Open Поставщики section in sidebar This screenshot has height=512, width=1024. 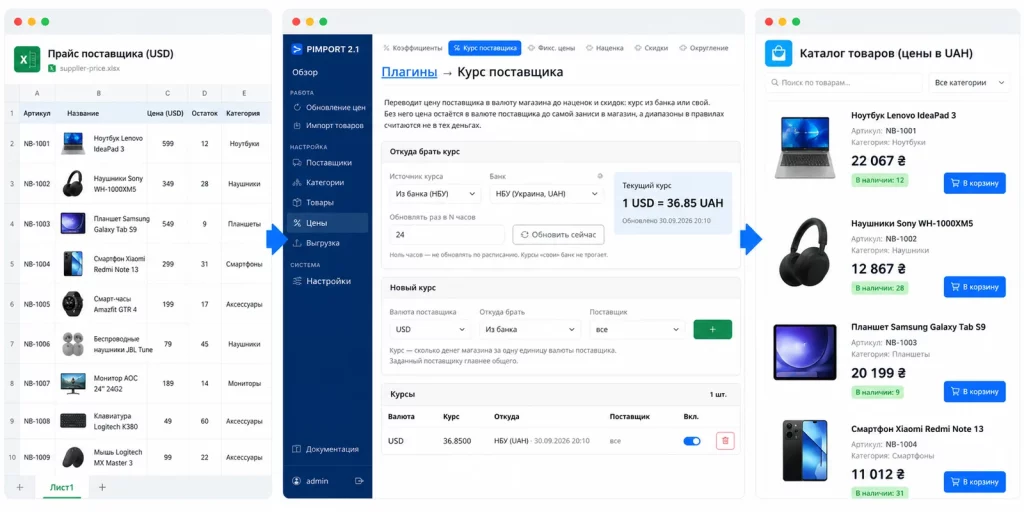point(322,163)
